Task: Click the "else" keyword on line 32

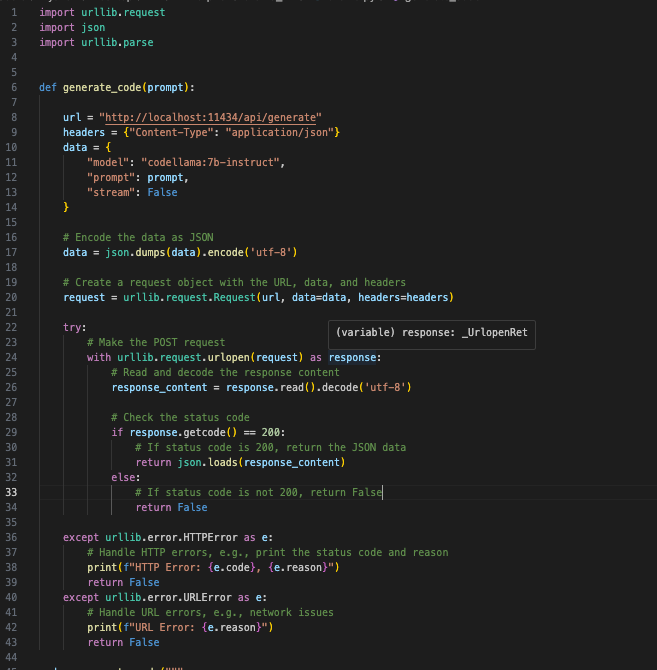Action: coord(123,477)
